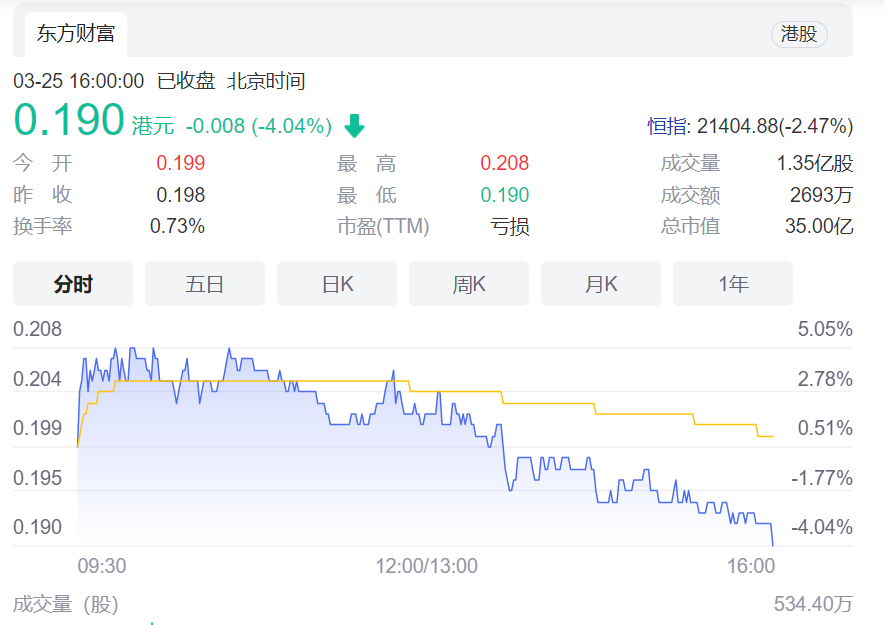884x625 pixels.
Task: Switch to the 周K chart
Action: [469, 284]
